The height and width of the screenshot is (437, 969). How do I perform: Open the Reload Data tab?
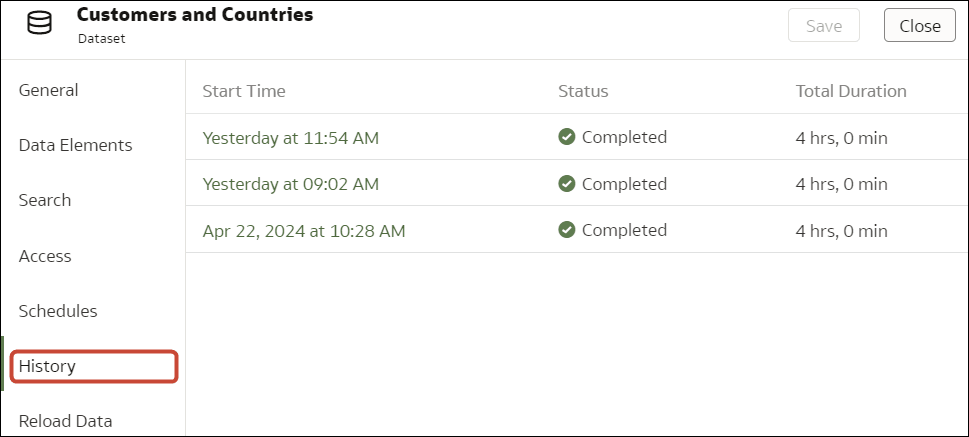[x=65, y=421]
